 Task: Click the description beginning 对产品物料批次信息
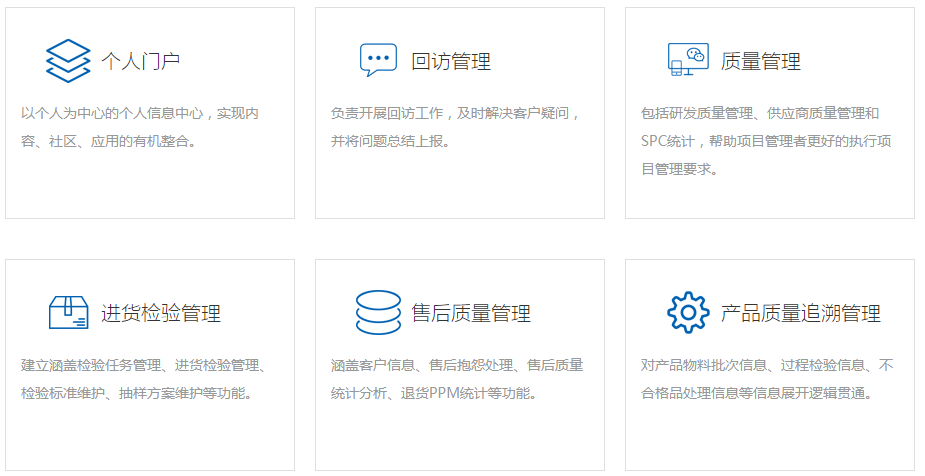[x=766, y=379]
